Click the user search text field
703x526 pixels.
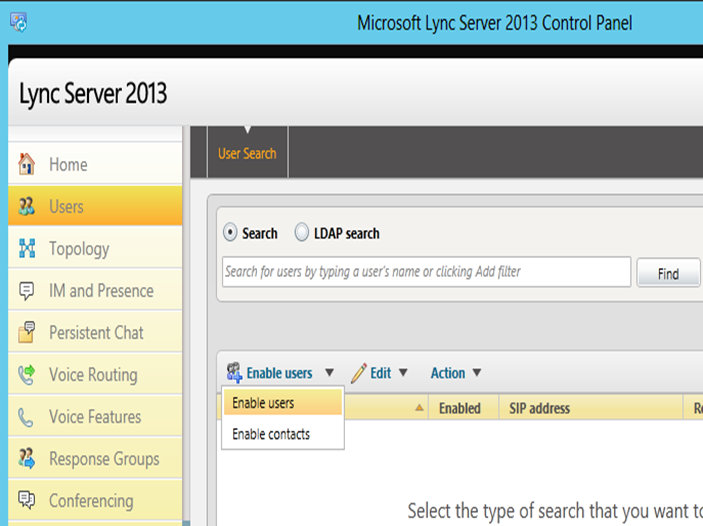(426, 272)
